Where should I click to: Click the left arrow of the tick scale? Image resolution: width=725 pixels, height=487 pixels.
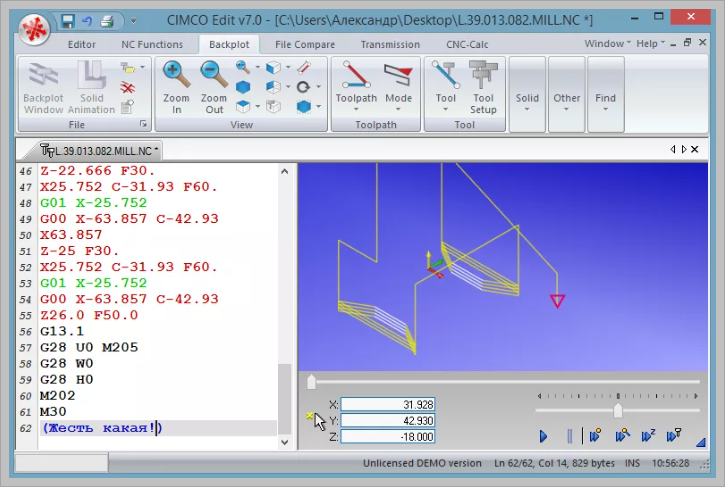pyautogui.click(x=539, y=396)
